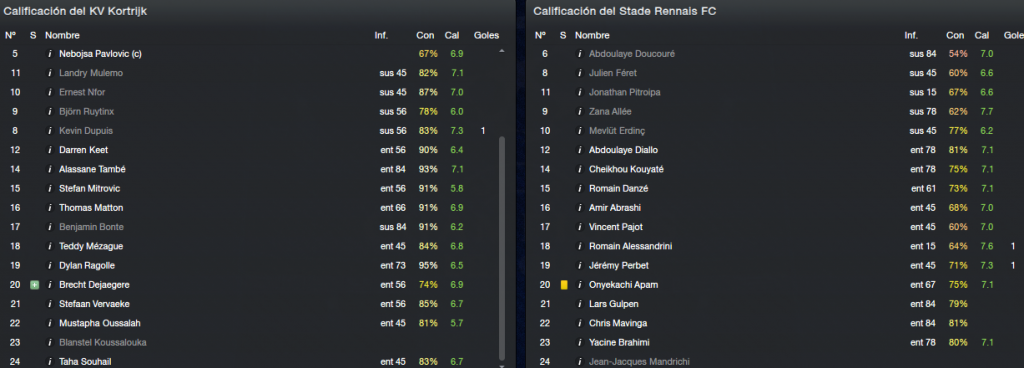Select the Thomas Matton row
Screen dimensions: 1024x368
pos(255,207)
